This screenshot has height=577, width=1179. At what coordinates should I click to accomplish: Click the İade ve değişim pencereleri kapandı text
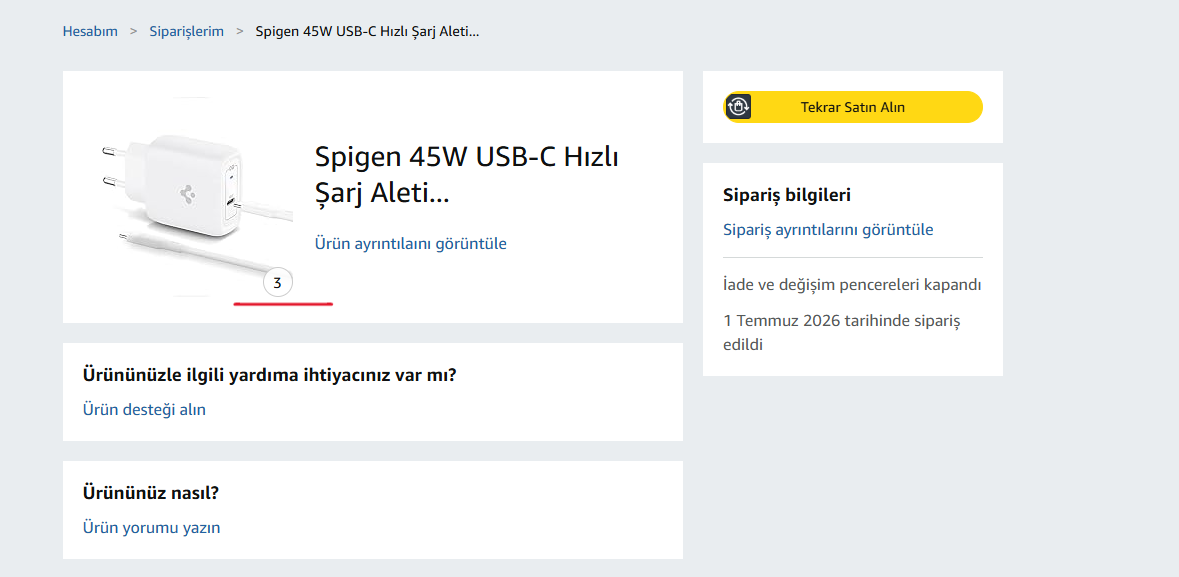(852, 285)
